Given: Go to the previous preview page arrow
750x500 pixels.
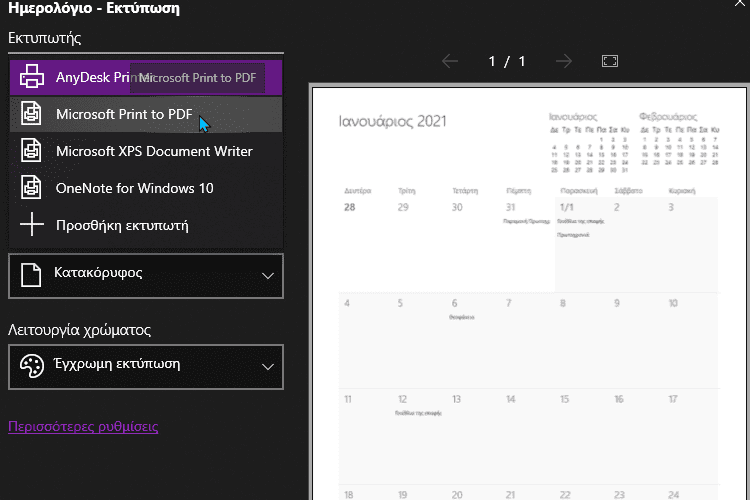Looking at the screenshot, I should tap(450, 61).
